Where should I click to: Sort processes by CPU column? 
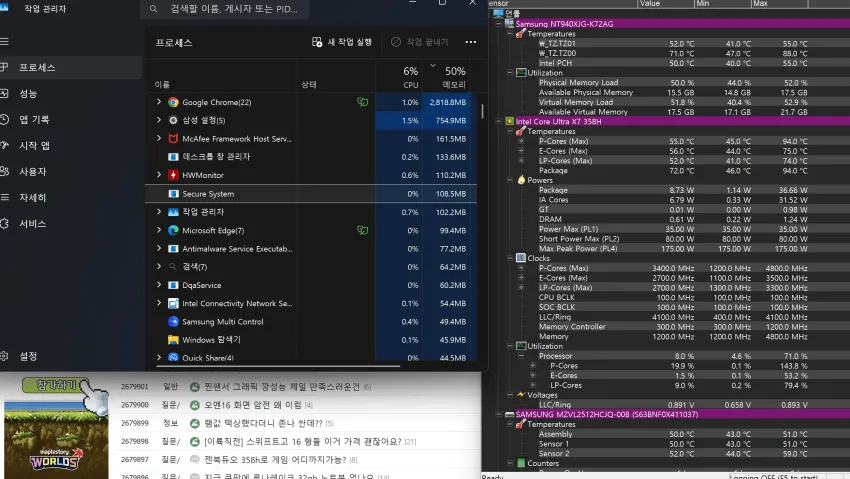click(399, 76)
